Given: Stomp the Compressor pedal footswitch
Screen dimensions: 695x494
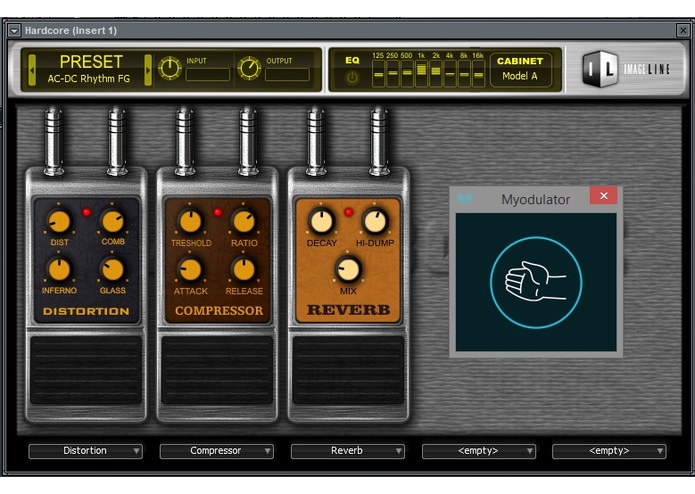Looking at the screenshot, I should 217,370.
